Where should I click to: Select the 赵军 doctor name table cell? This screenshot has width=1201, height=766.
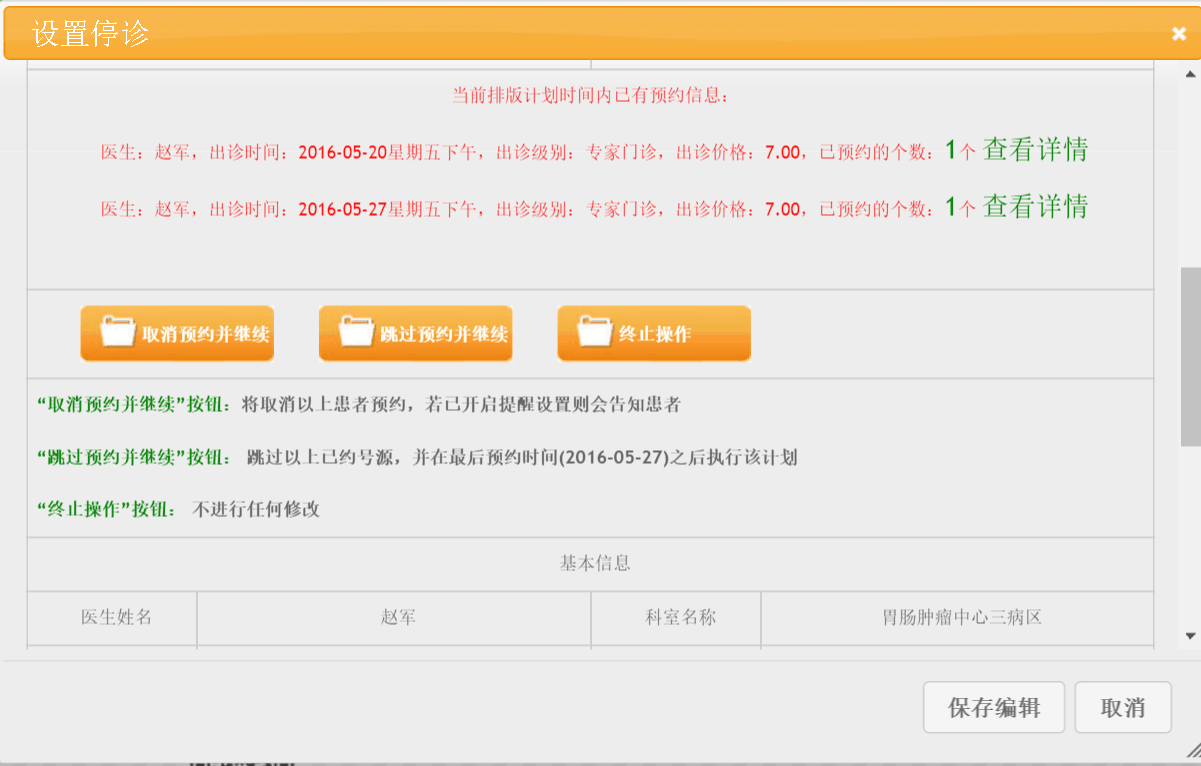[394, 618]
